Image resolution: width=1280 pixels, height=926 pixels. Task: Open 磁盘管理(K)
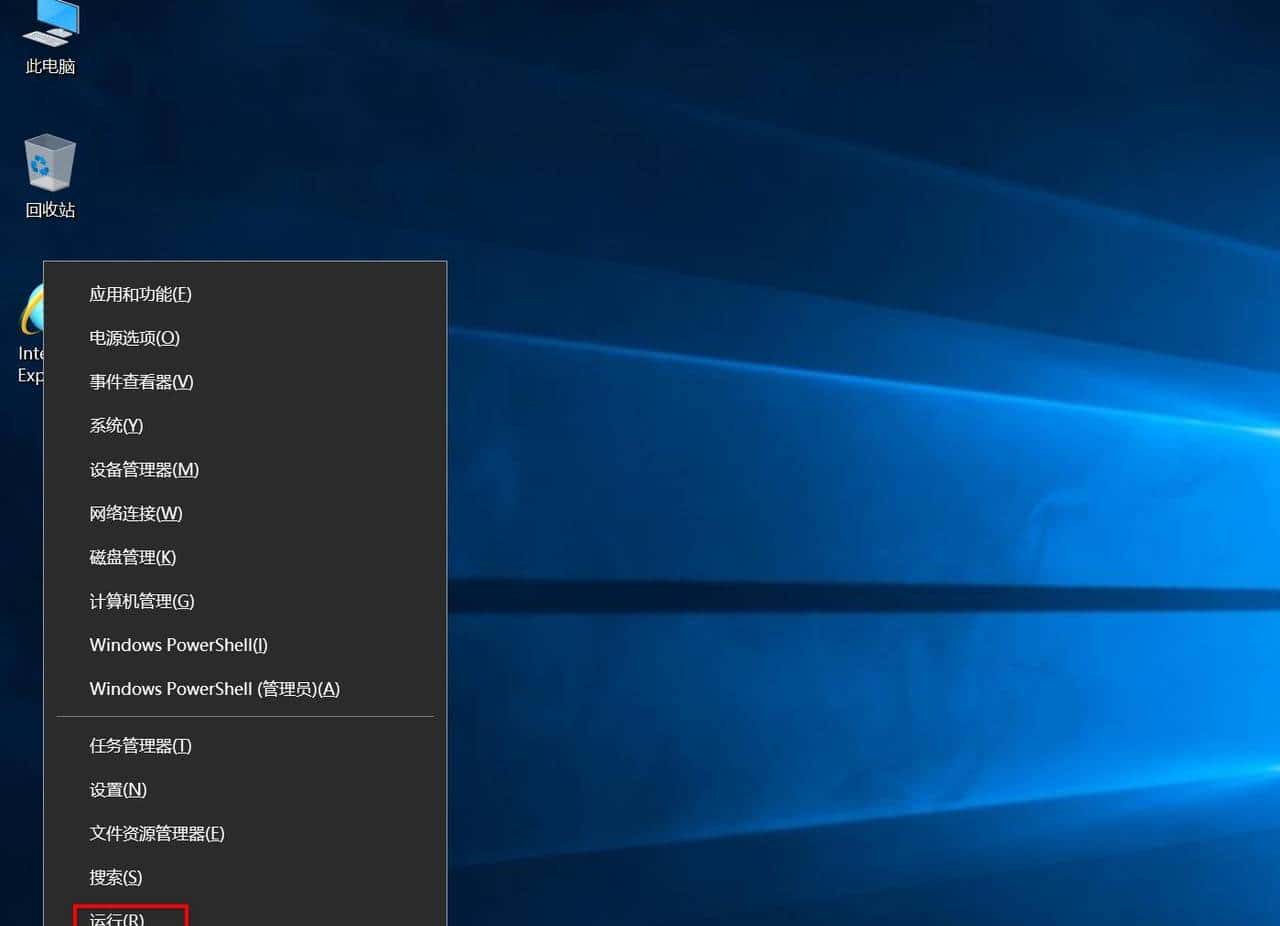[131, 557]
